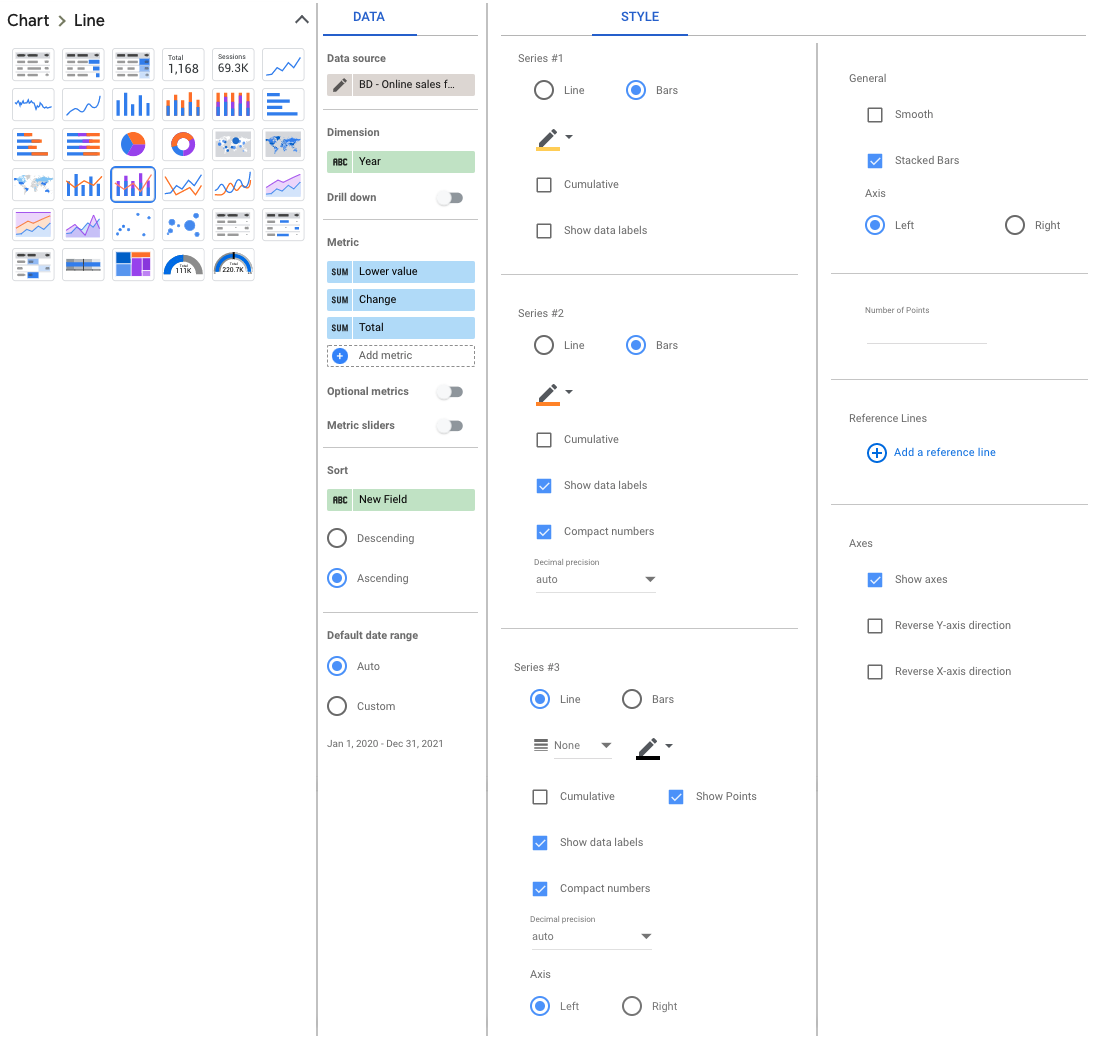Open Series #3 decimal precision dropdown
This screenshot has width=1100, height=1050.
click(x=591, y=936)
